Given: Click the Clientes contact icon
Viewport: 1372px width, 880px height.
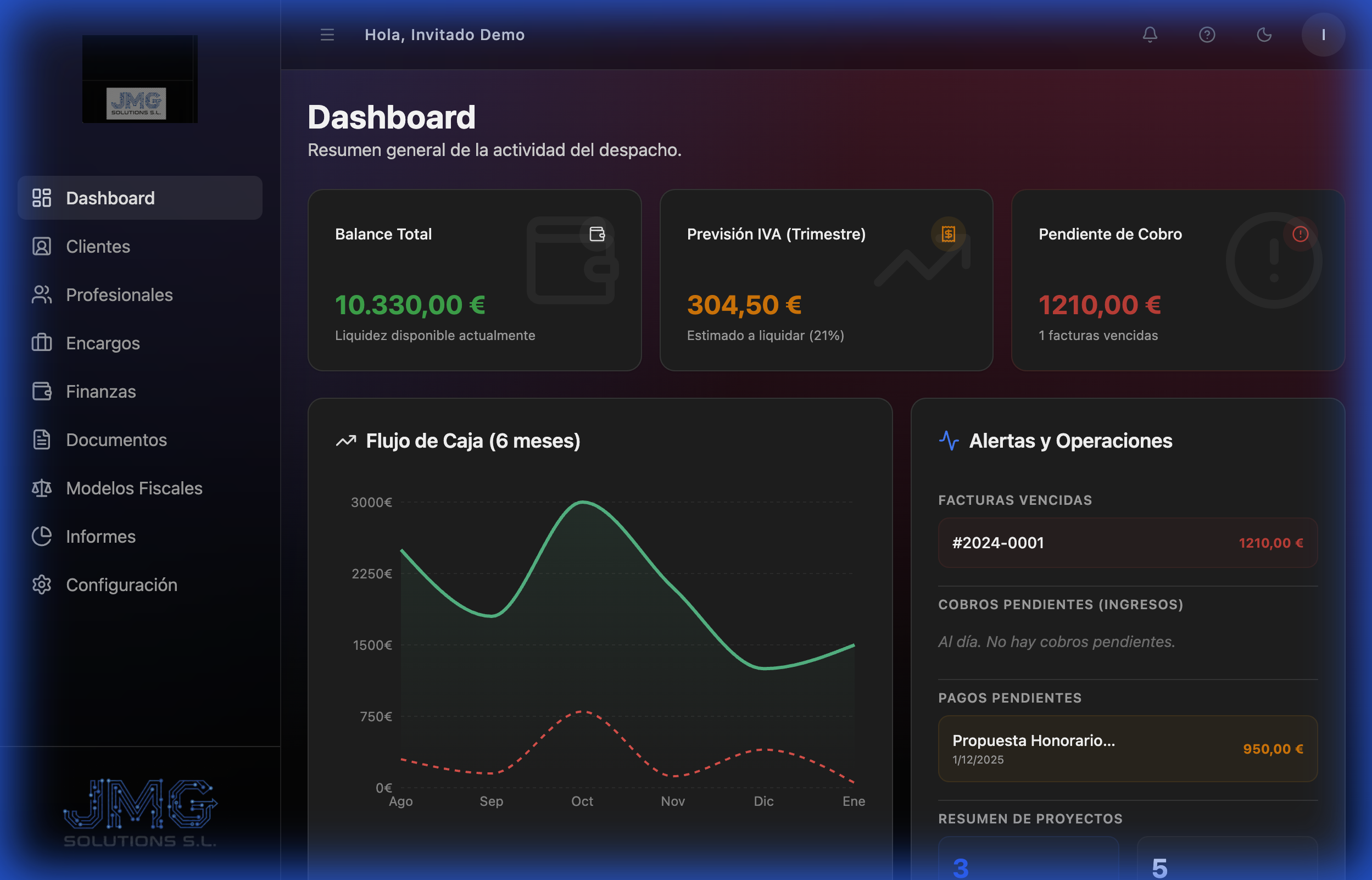Looking at the screenshot, I should click(42, 246).
